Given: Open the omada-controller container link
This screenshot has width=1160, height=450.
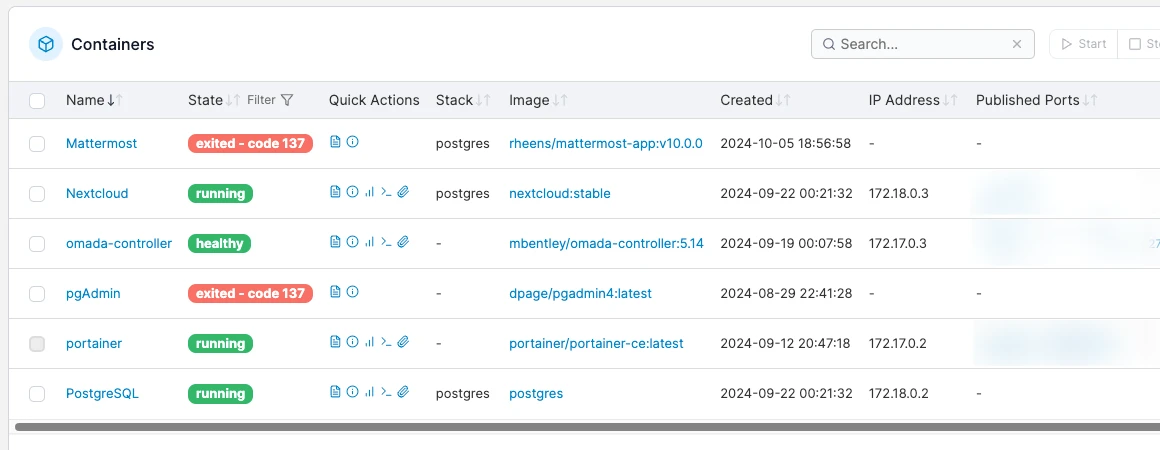Looking at the screenshot, I should (x=118, y=243).
